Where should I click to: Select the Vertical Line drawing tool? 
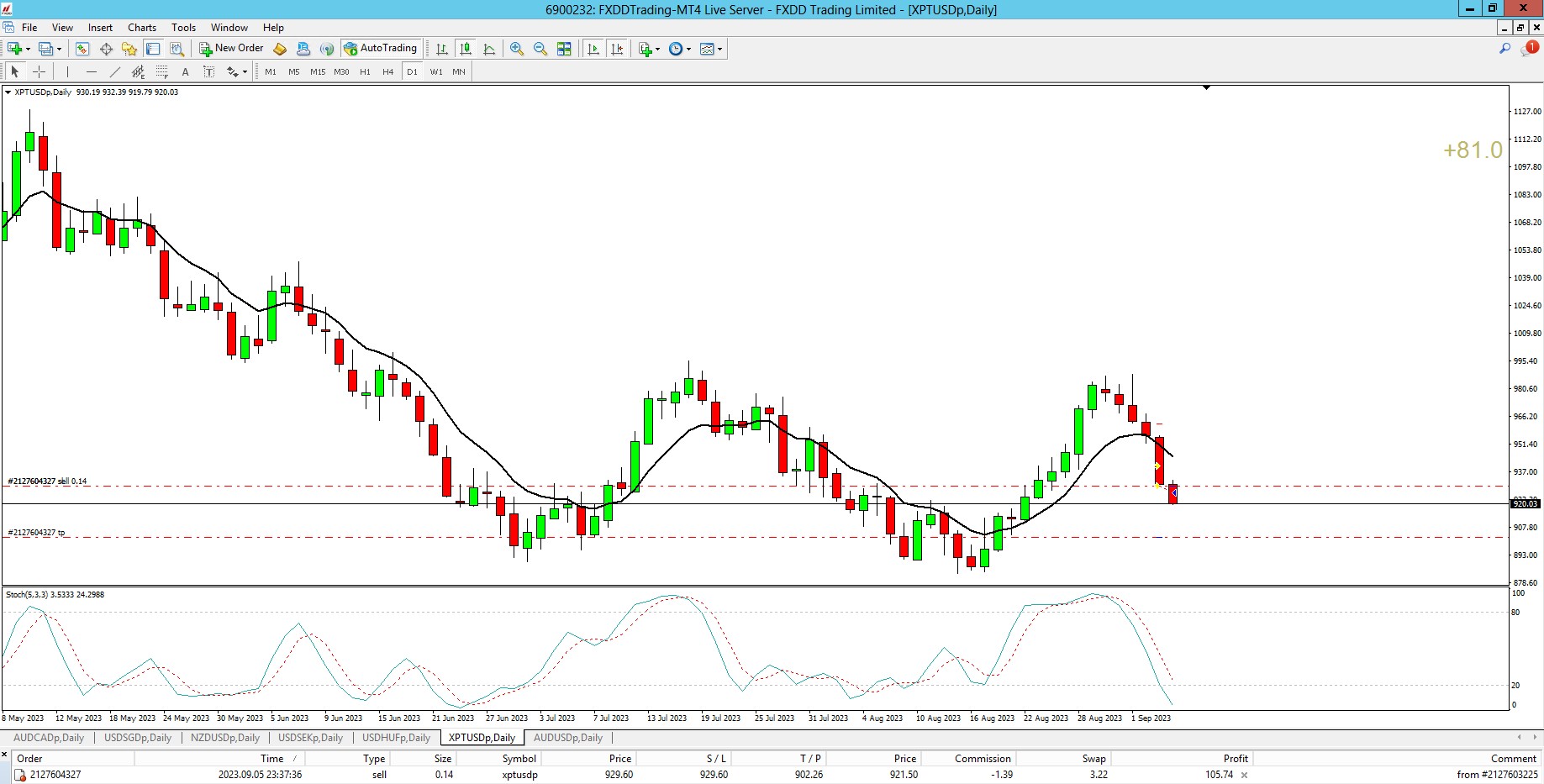pos(67,71)
